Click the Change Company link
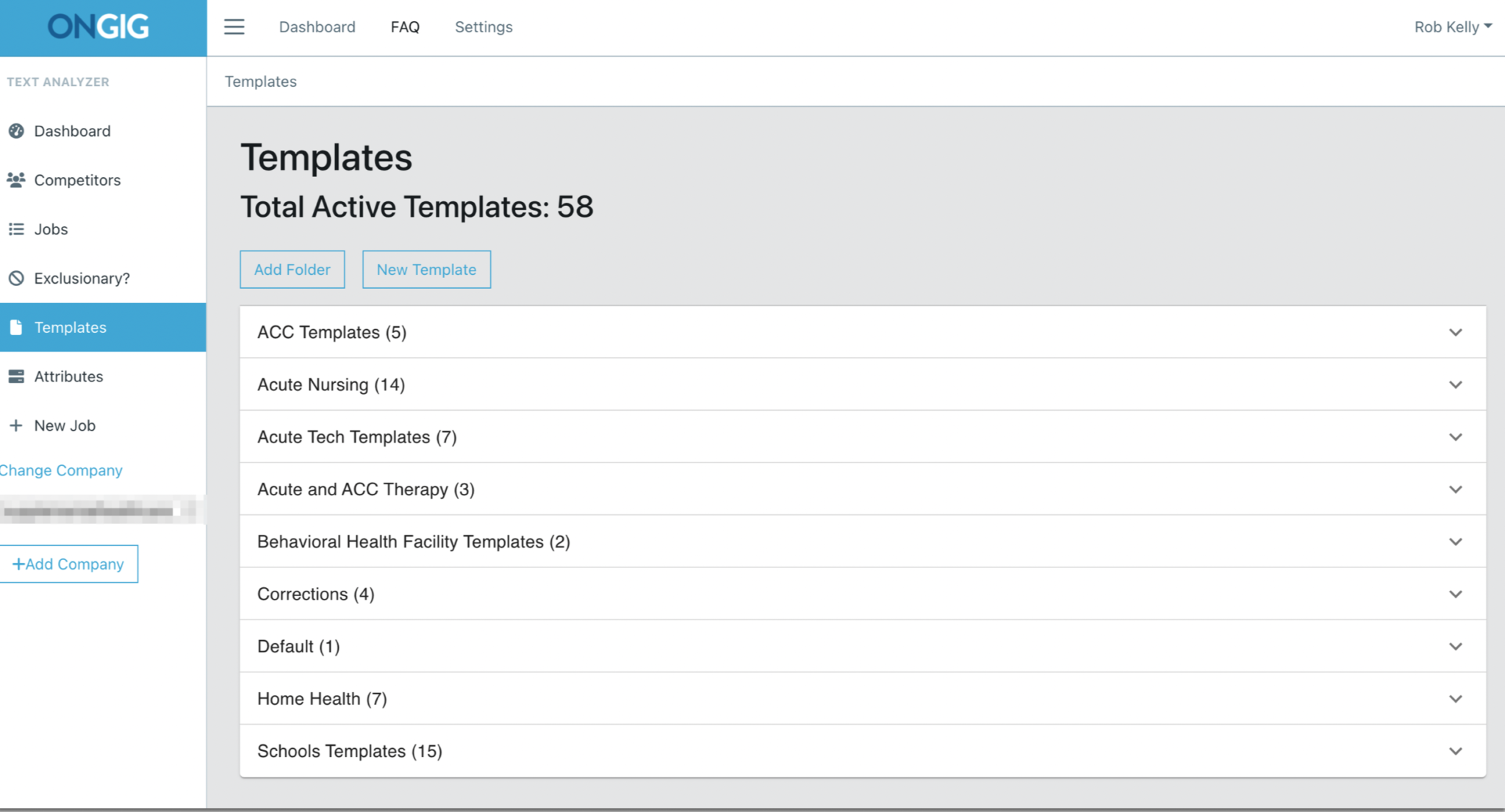The width and height of the screenshot is (1505, 812). click(x=61, y=469)
